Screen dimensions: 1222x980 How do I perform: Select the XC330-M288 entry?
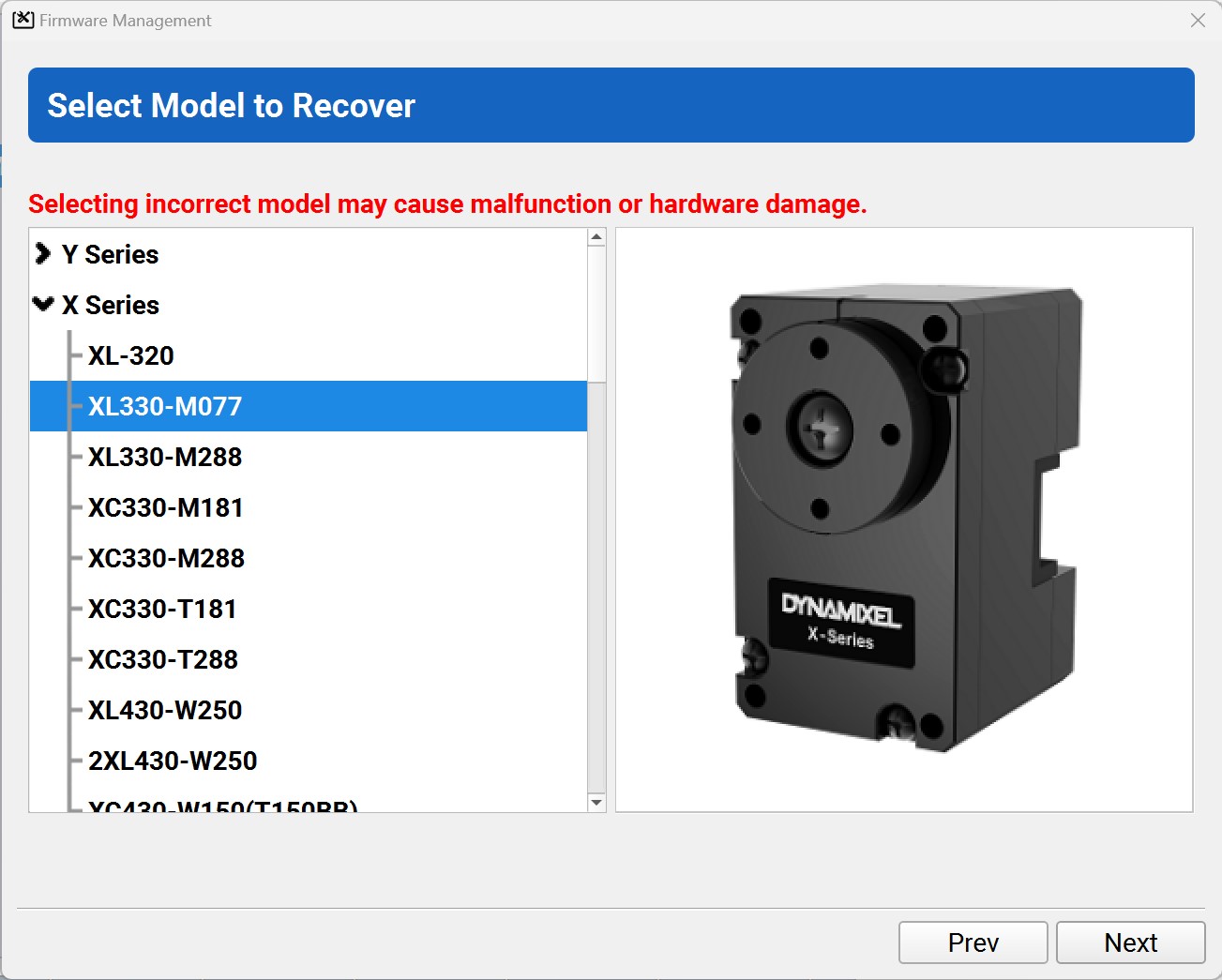click(x=166, y=558)
